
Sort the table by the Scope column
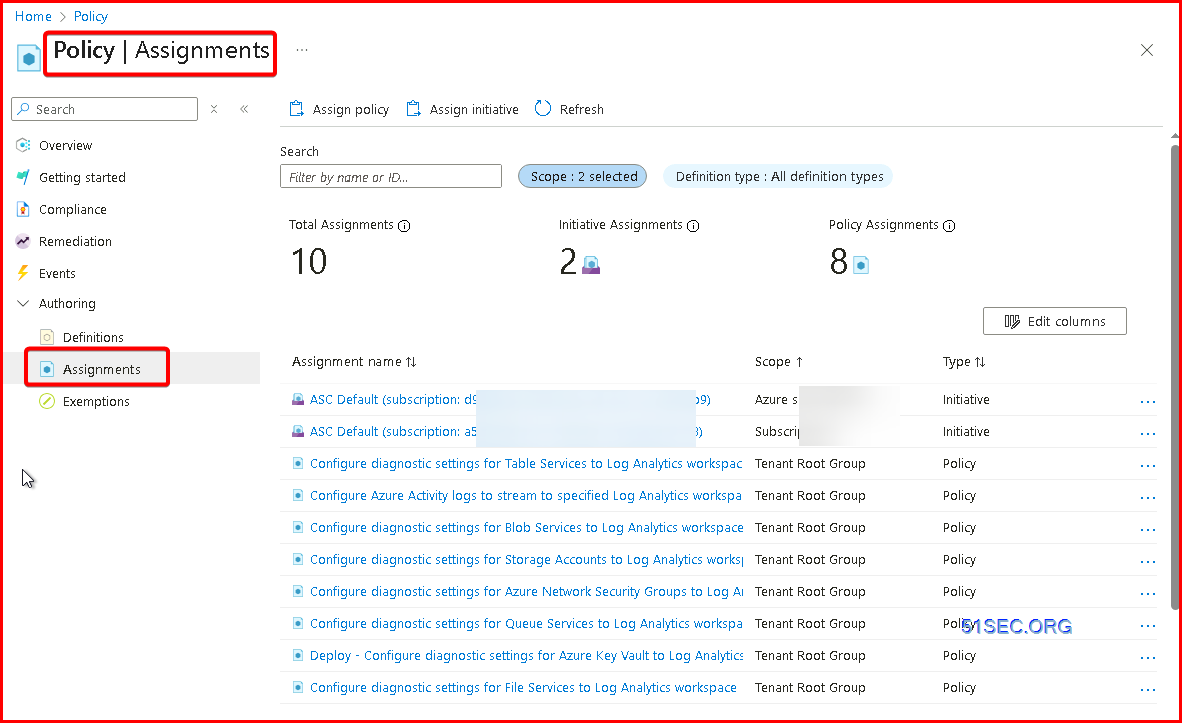[779, 362]
